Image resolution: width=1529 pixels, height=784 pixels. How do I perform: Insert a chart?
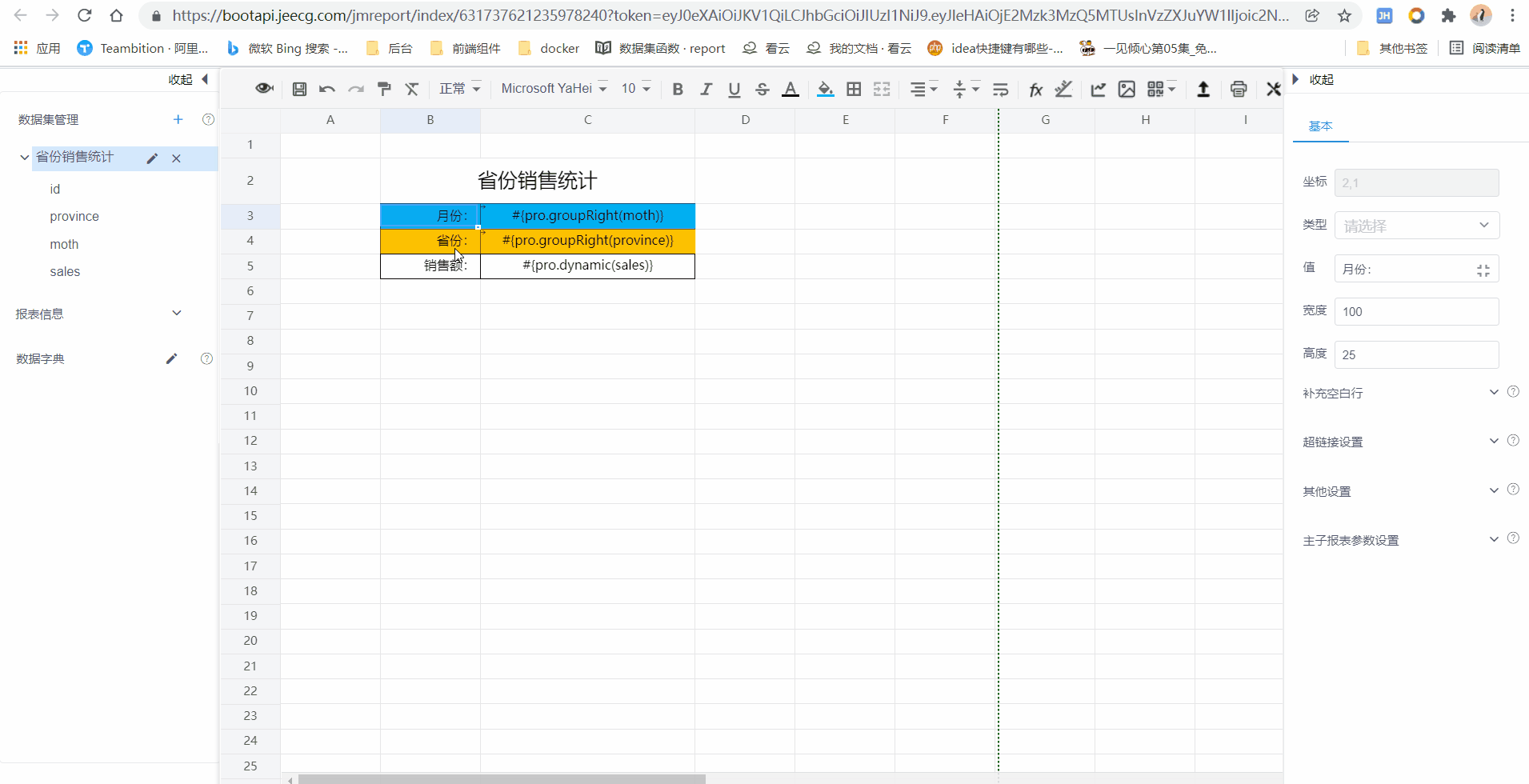coord(1098,89)
